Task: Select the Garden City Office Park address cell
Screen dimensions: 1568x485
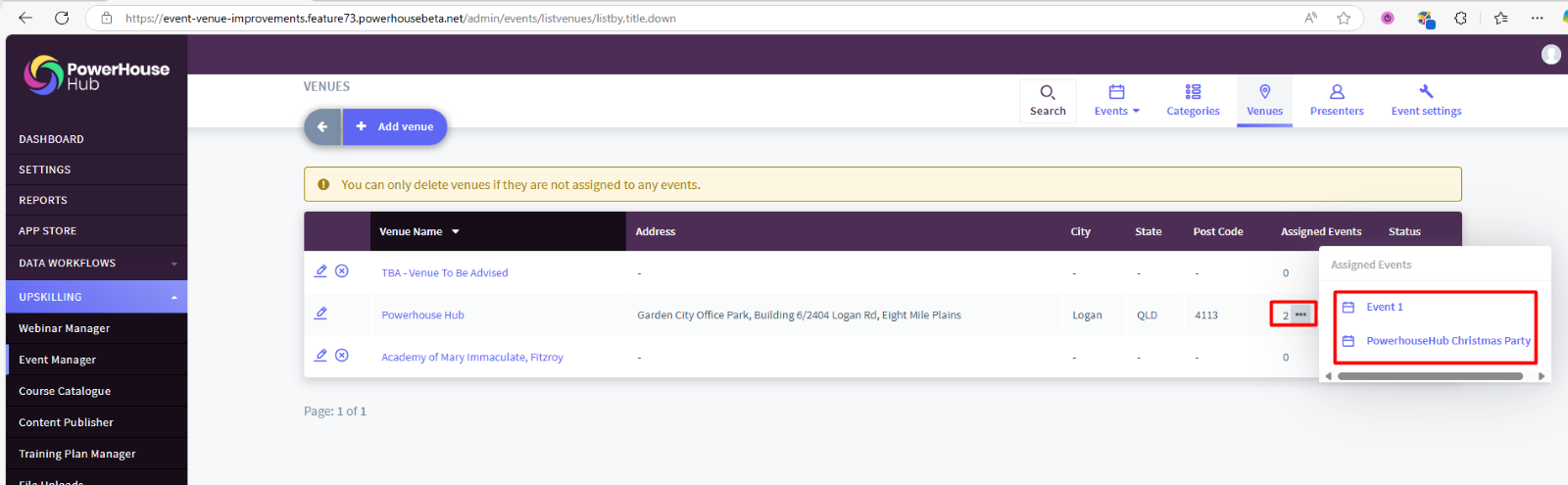Action: pos(799,315)
